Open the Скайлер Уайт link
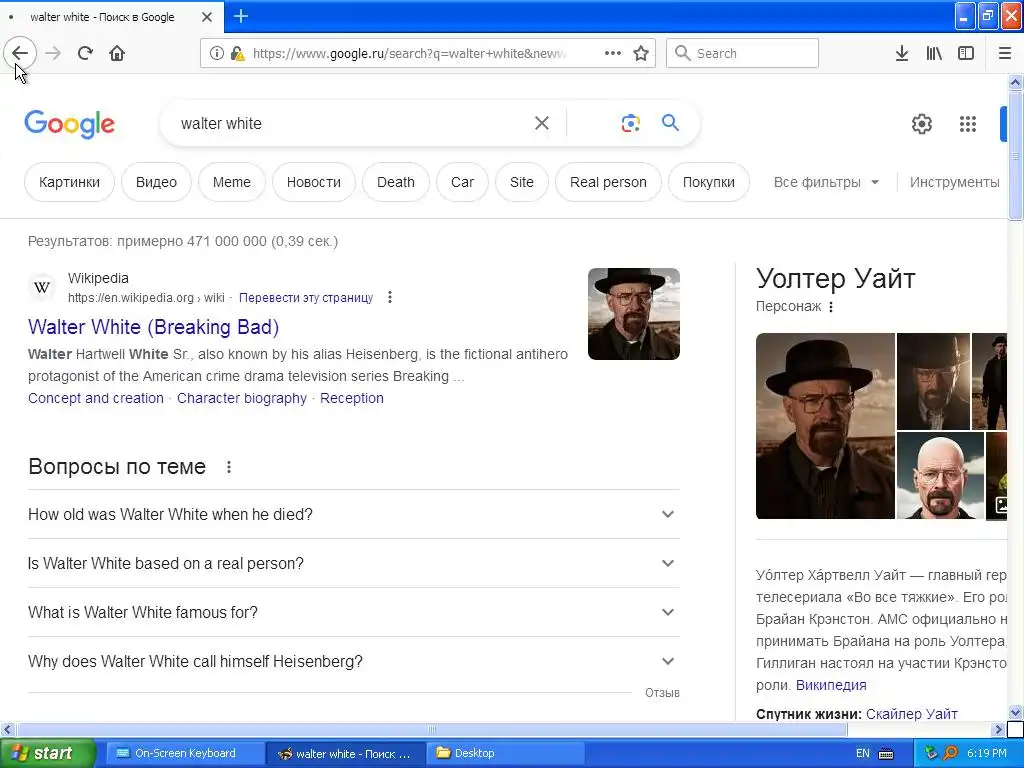This screenshot has width=1024, height=768. [912, 714]
